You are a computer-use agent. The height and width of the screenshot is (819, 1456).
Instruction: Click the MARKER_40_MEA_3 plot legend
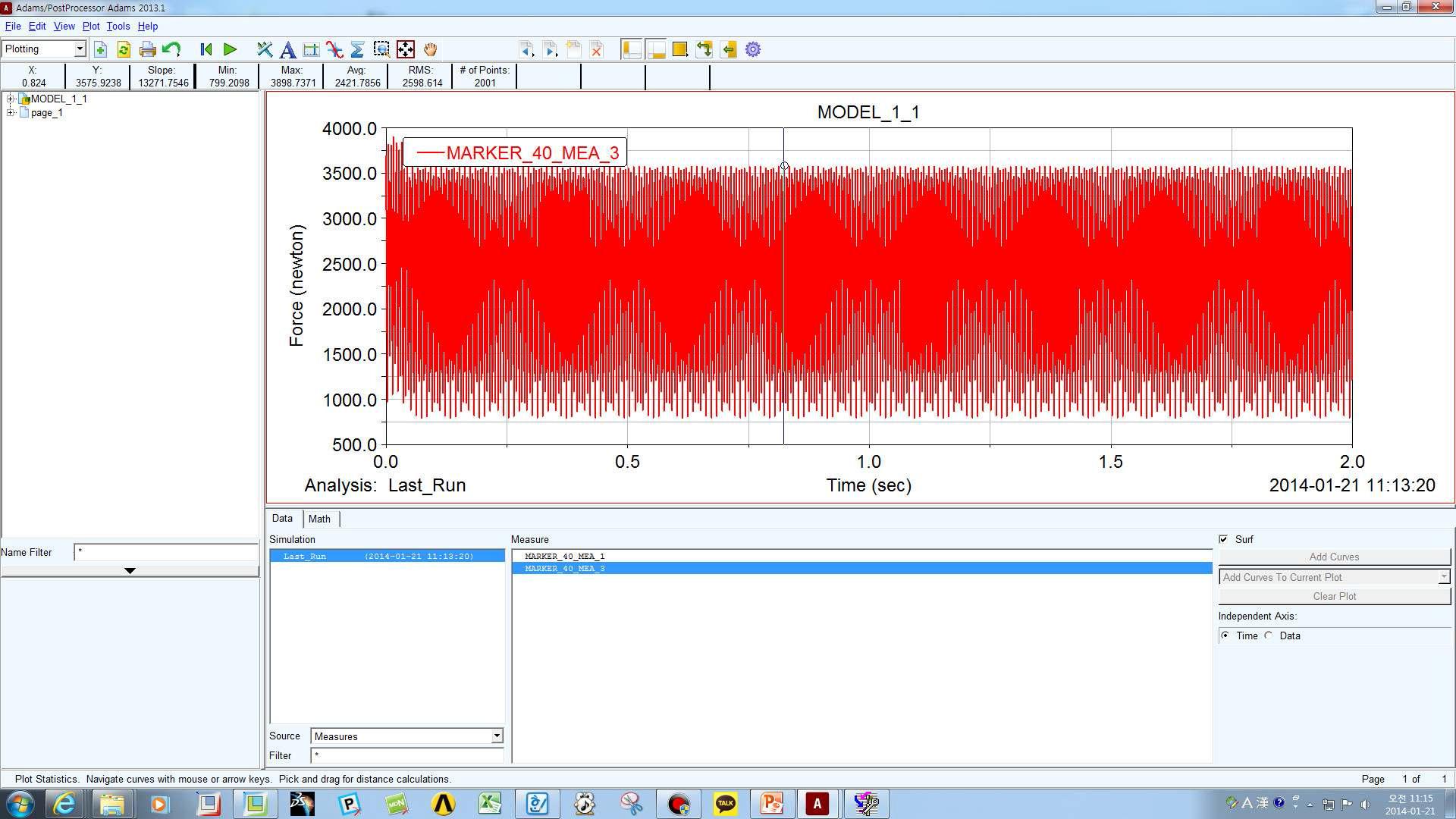pos(515,152)
